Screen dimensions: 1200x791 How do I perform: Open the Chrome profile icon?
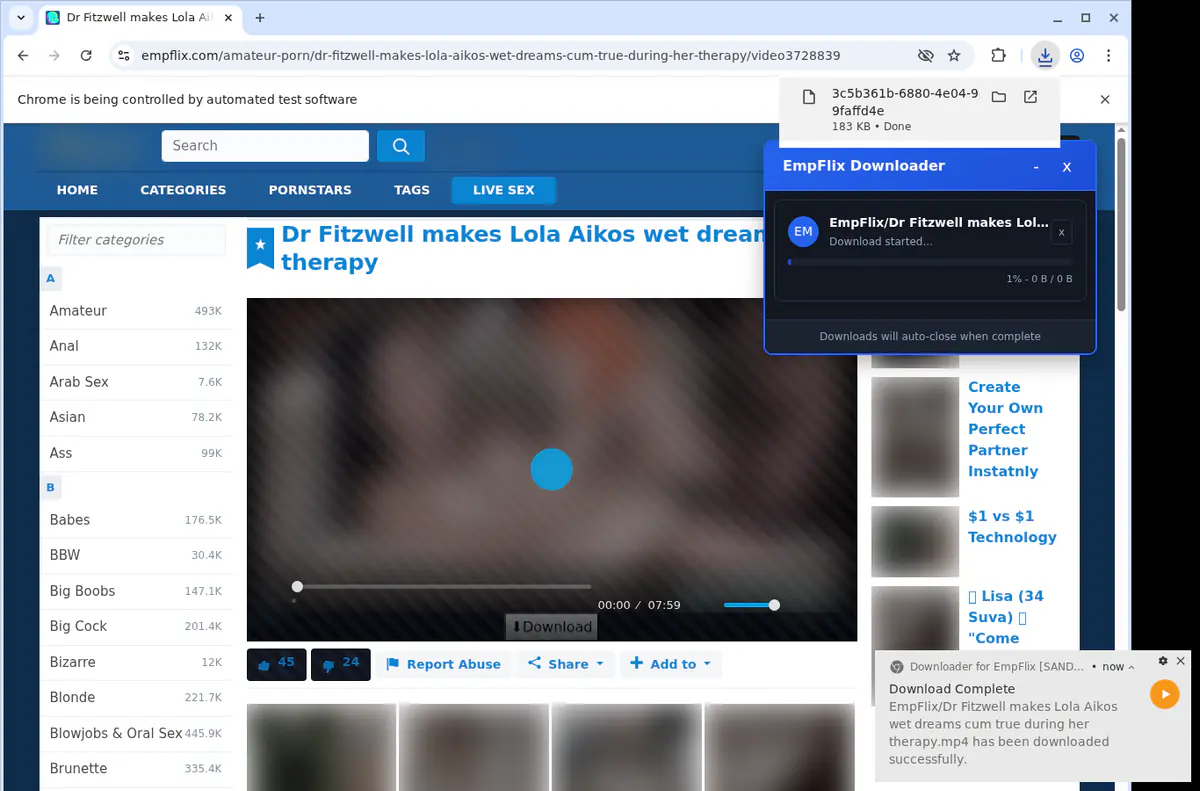coord(1077,56)
